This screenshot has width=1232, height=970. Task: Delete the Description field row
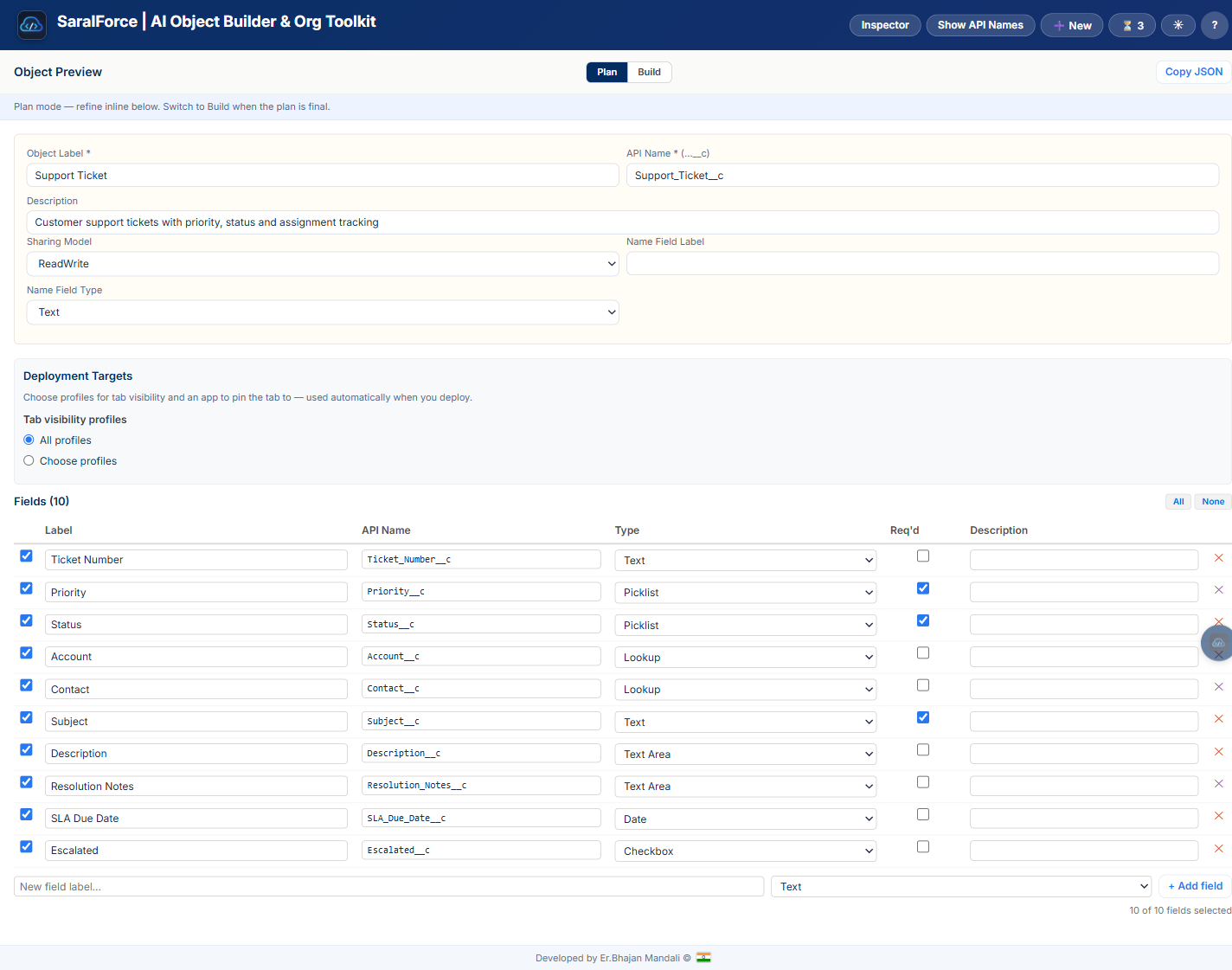pos(1218,752)
